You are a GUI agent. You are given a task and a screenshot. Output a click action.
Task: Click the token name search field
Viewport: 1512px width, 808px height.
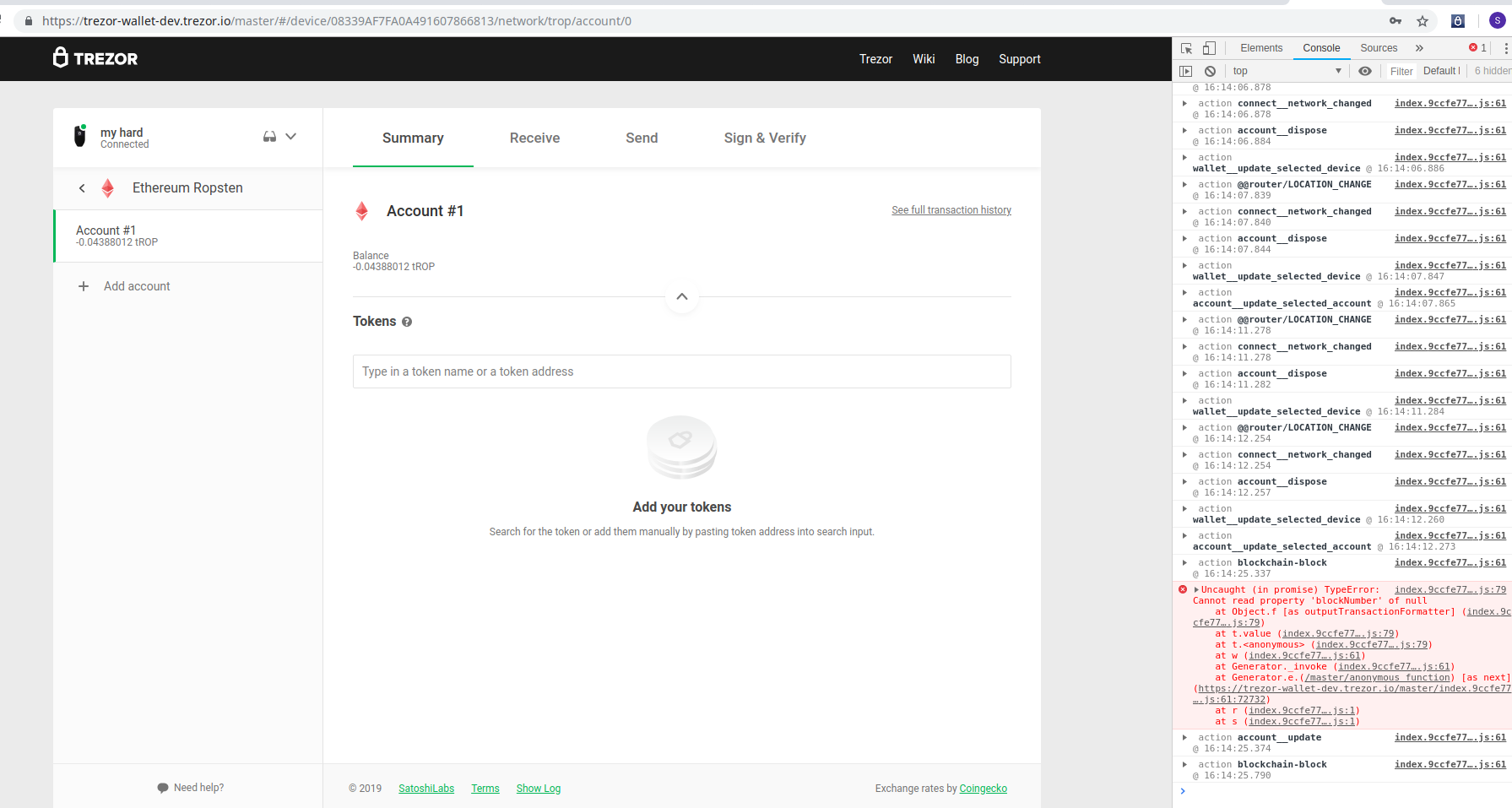[681, 371]
